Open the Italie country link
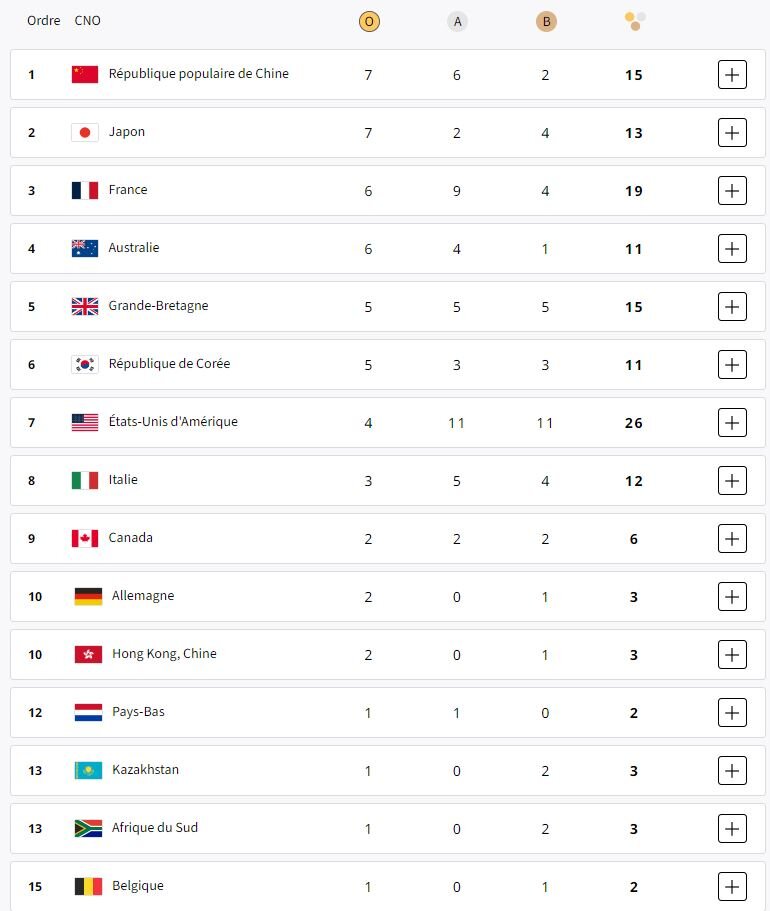This screenshot has height=911, width=770. point(123,480)
